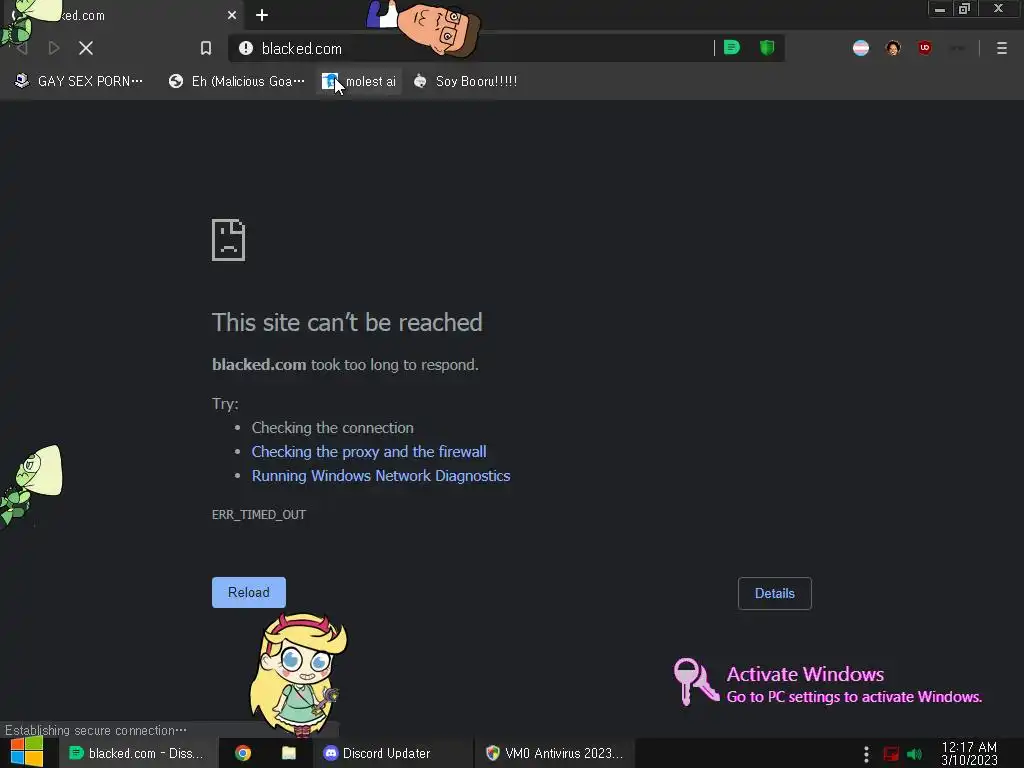
Task: Open the molest ai bookmark
Action: pos(359,81)
